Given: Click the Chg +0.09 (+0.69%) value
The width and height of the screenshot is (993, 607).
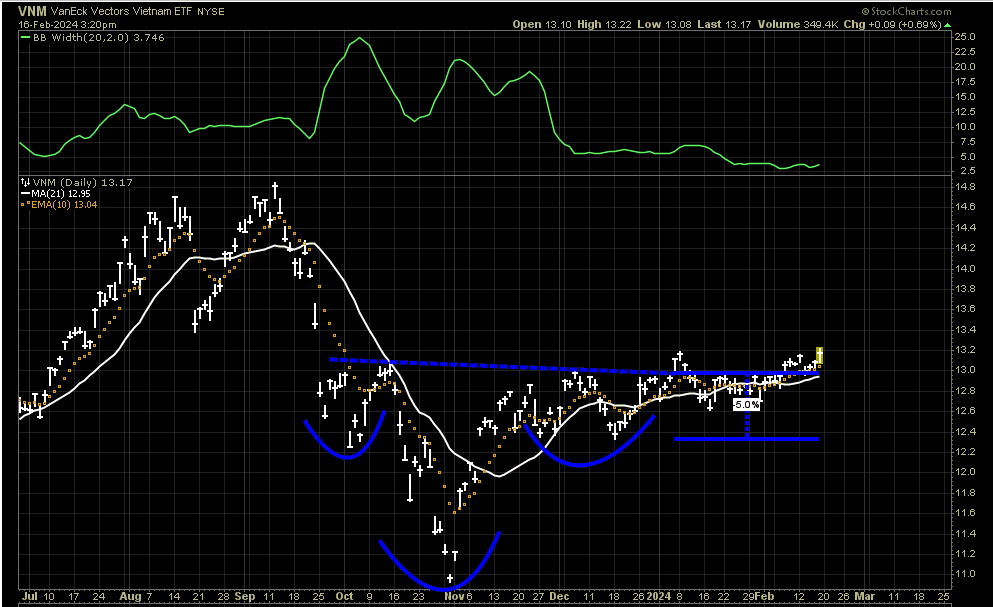Looking at the screenshot, I should click(x=893, y=24).
